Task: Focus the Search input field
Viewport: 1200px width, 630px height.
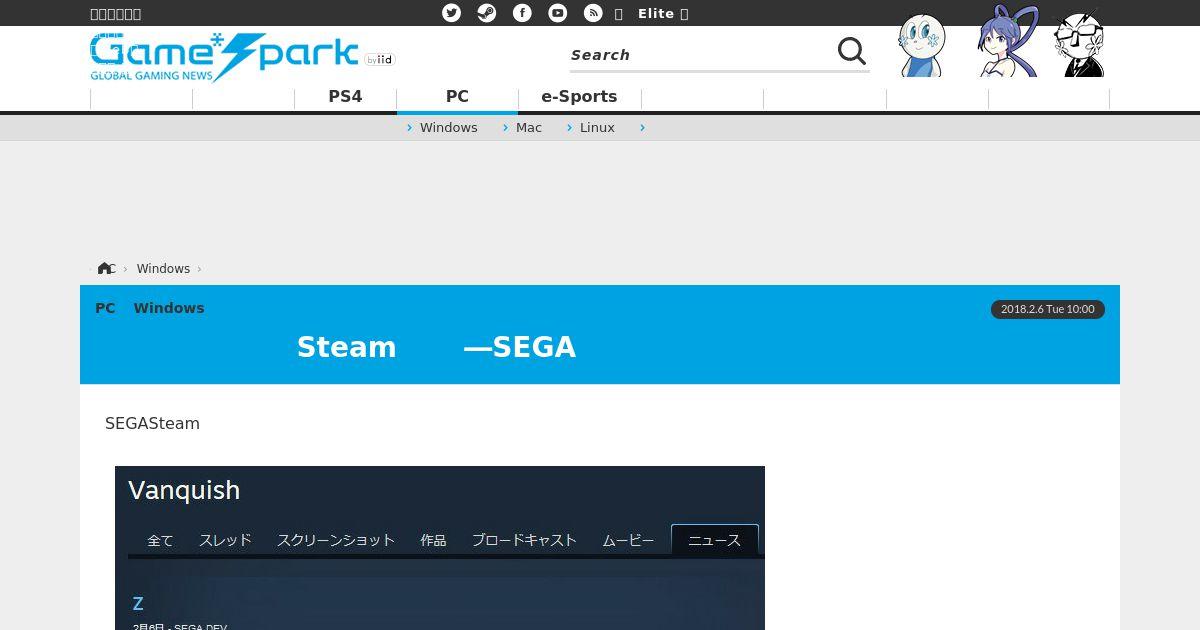Action: 700,55
